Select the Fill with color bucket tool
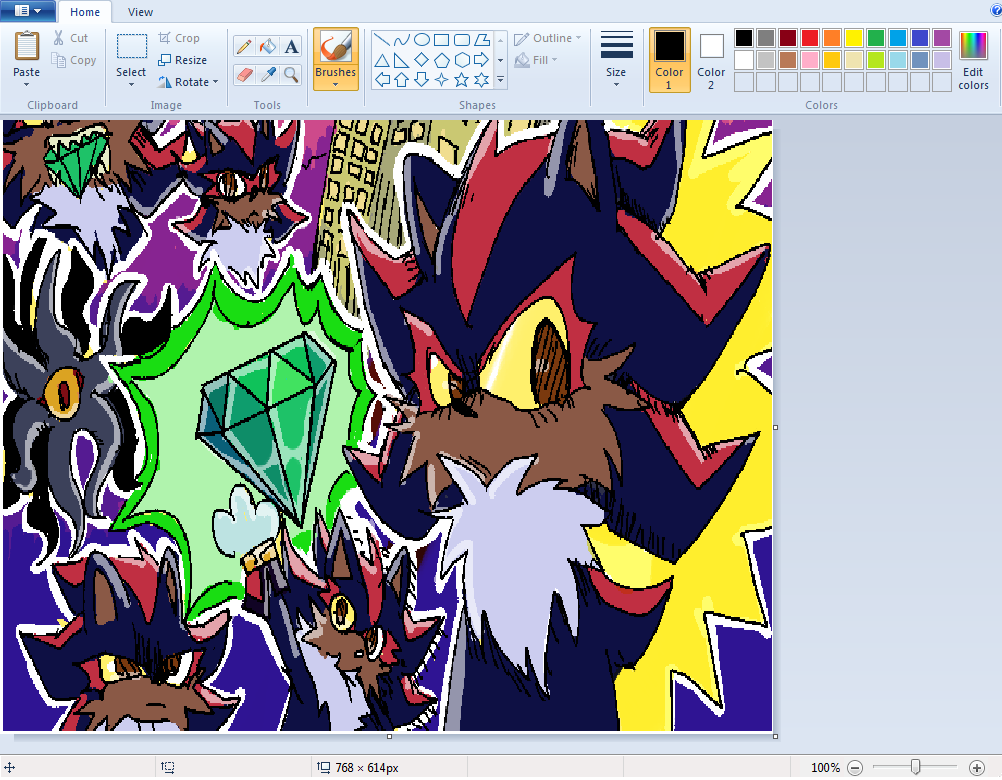 pyautogui.click(x=268, y=46)
